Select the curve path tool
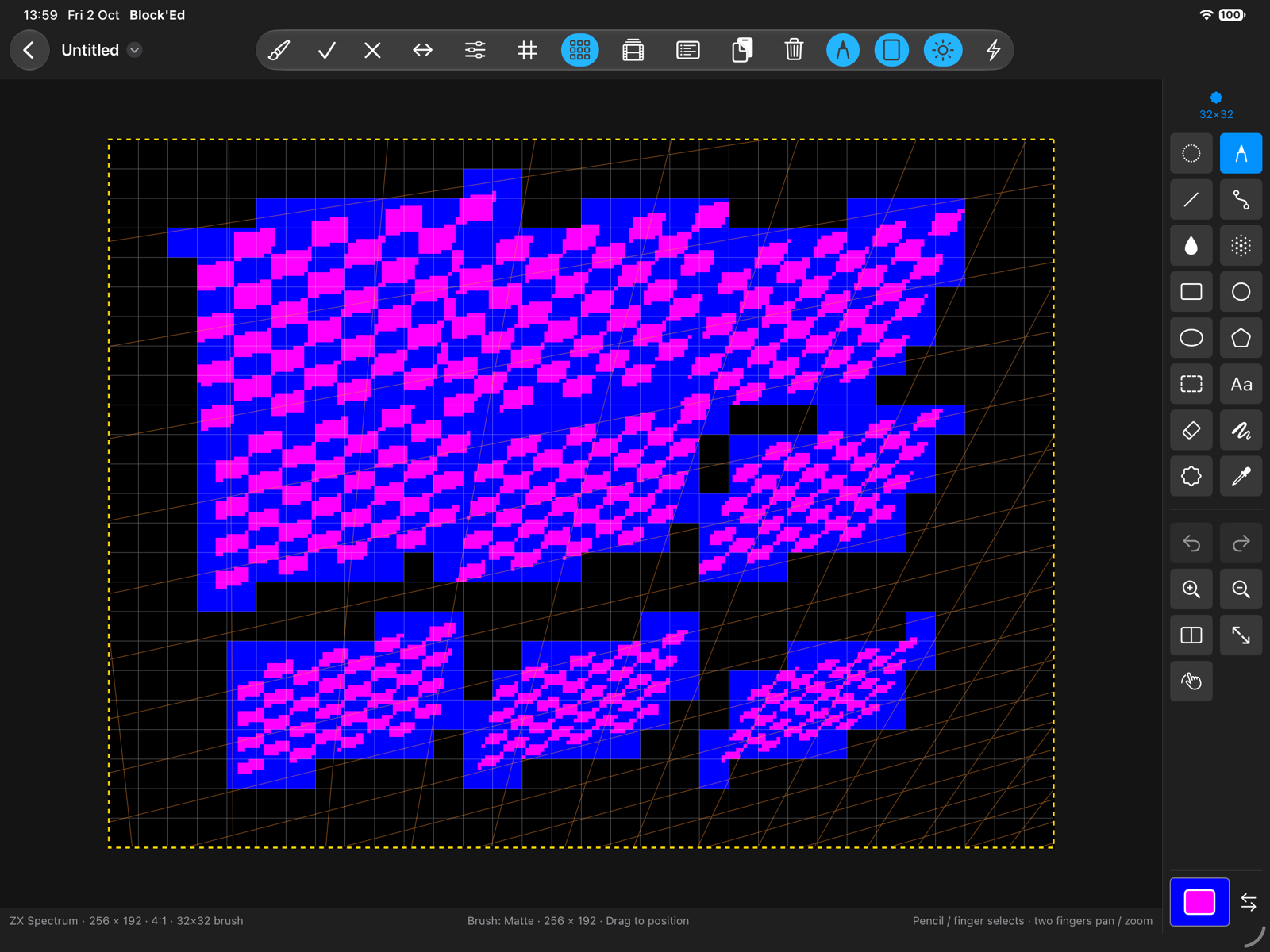Viewport: 1270px width, 952px height. [1241, 200]
